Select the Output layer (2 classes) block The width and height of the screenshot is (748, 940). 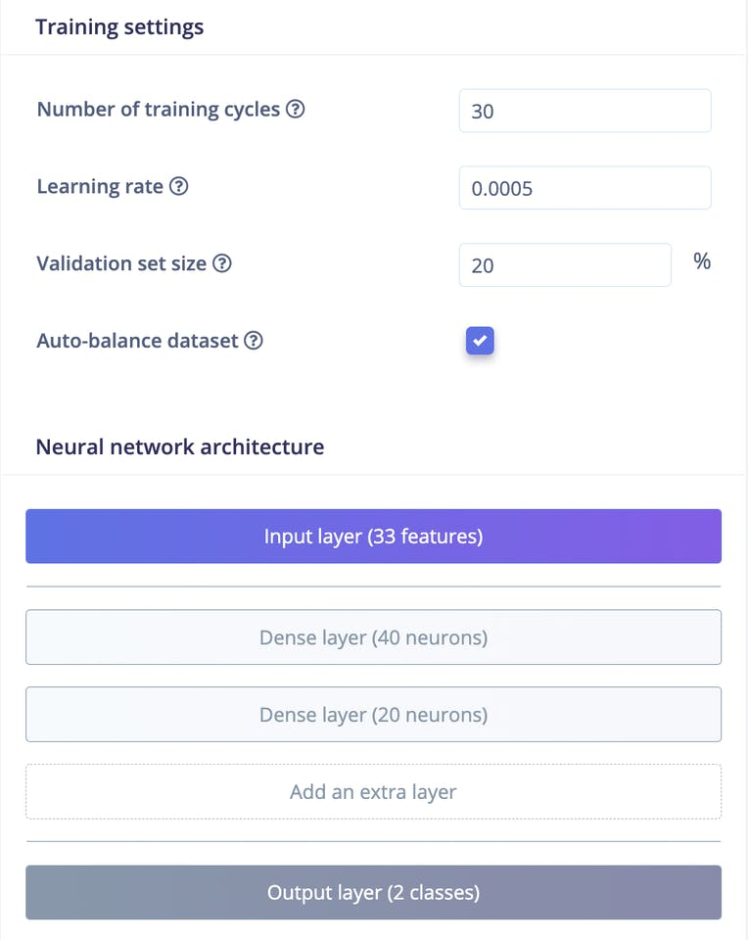click(x=373, y=892)
